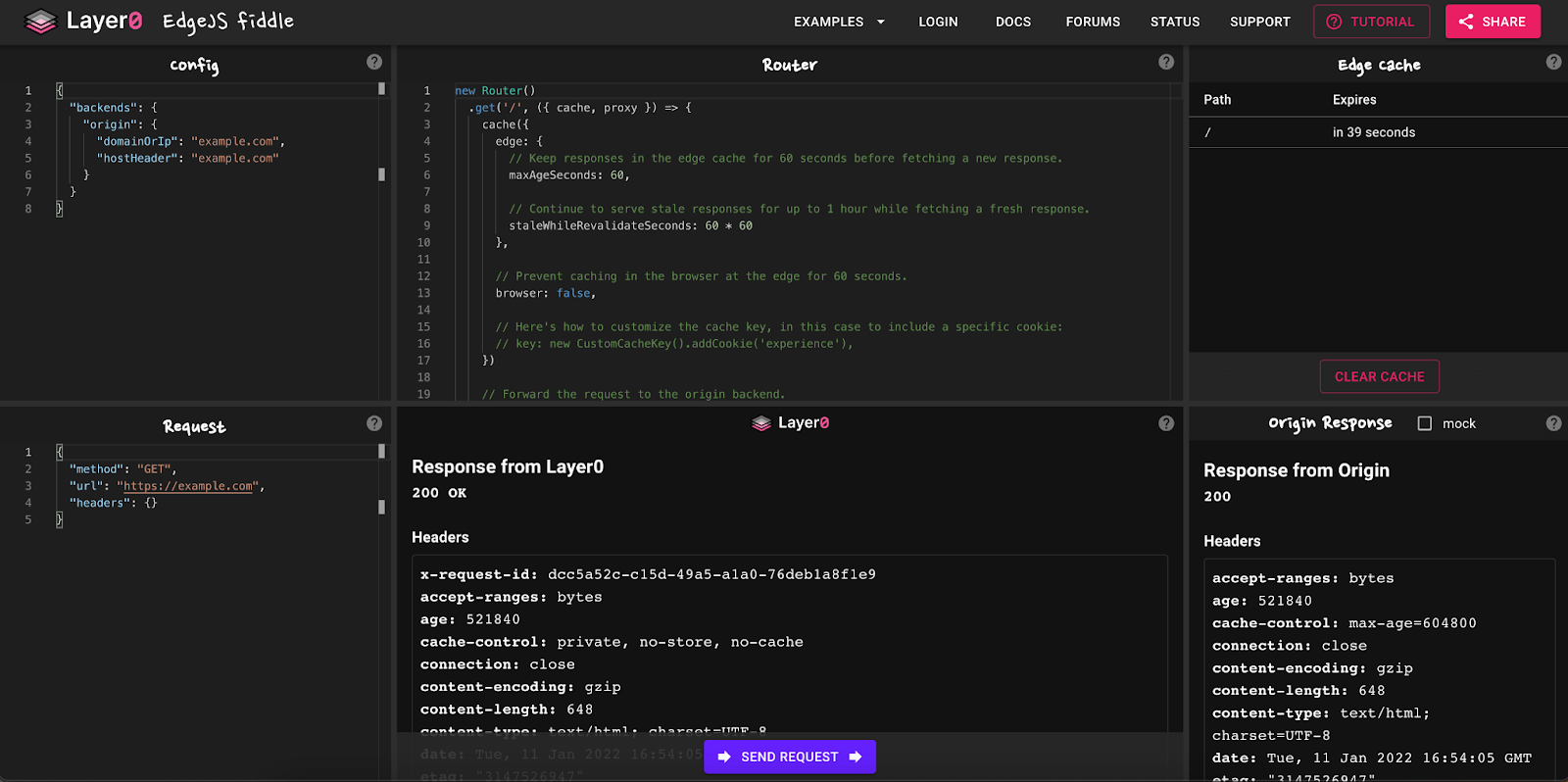
Task: Start the Tutorial
Action: [1371, 22]
